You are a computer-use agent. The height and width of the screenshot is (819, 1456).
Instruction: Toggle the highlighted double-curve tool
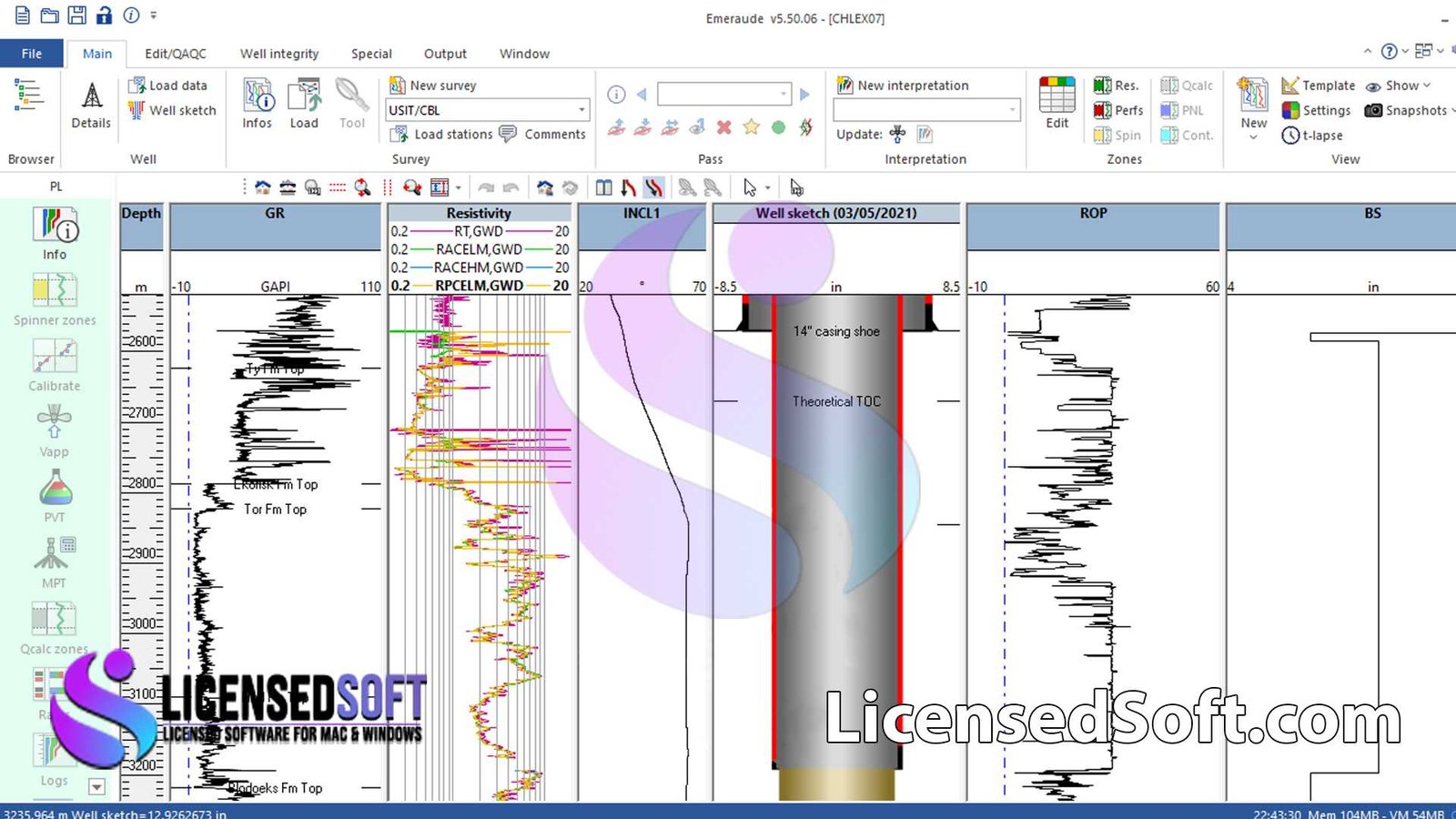pyautogui.click(x=653, y=187)
